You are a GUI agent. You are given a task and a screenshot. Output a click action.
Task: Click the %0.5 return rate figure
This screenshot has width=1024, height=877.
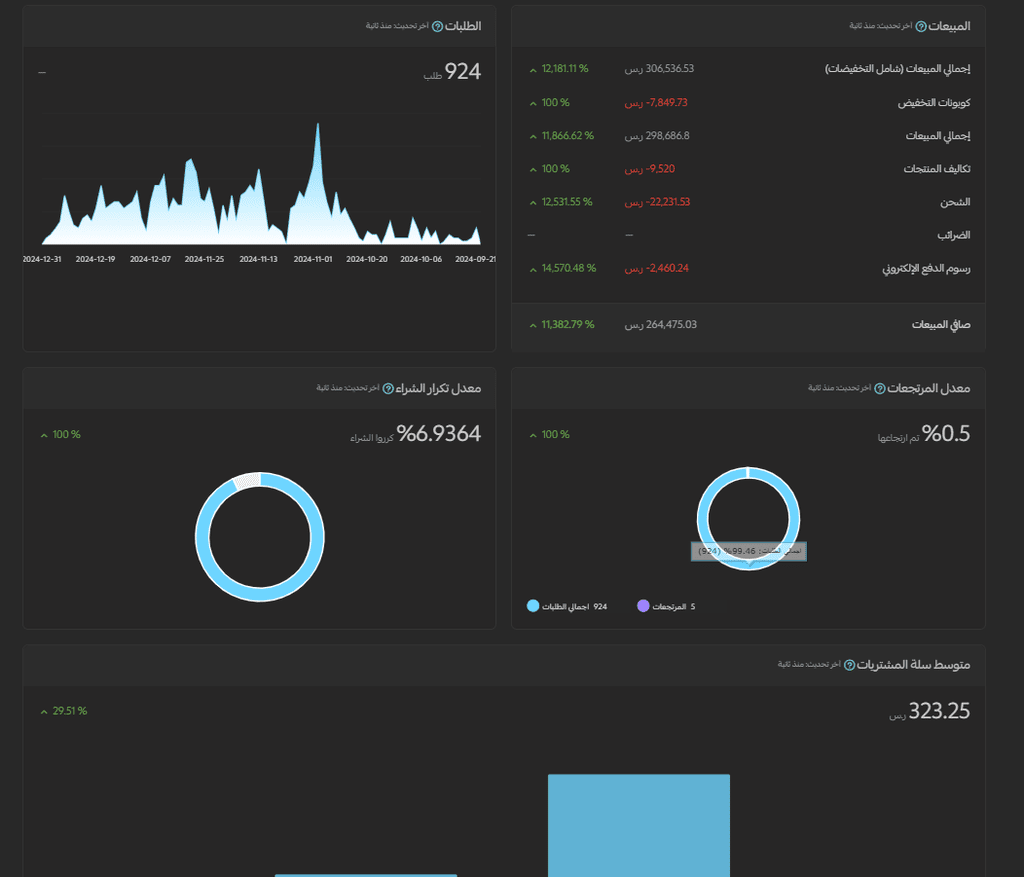coord(946,434)
